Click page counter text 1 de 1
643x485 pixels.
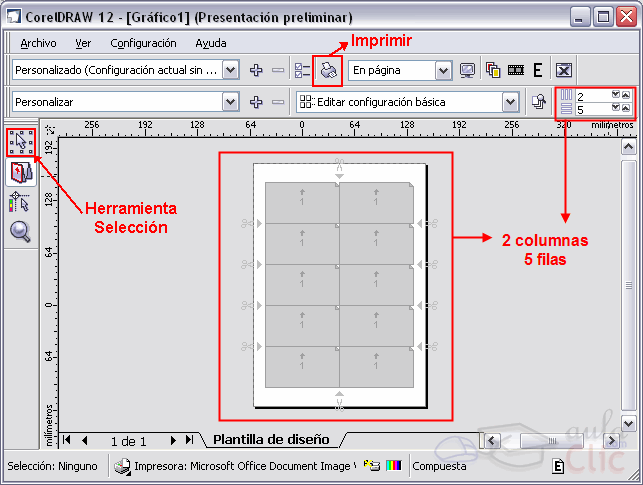[x=128, y=442]
